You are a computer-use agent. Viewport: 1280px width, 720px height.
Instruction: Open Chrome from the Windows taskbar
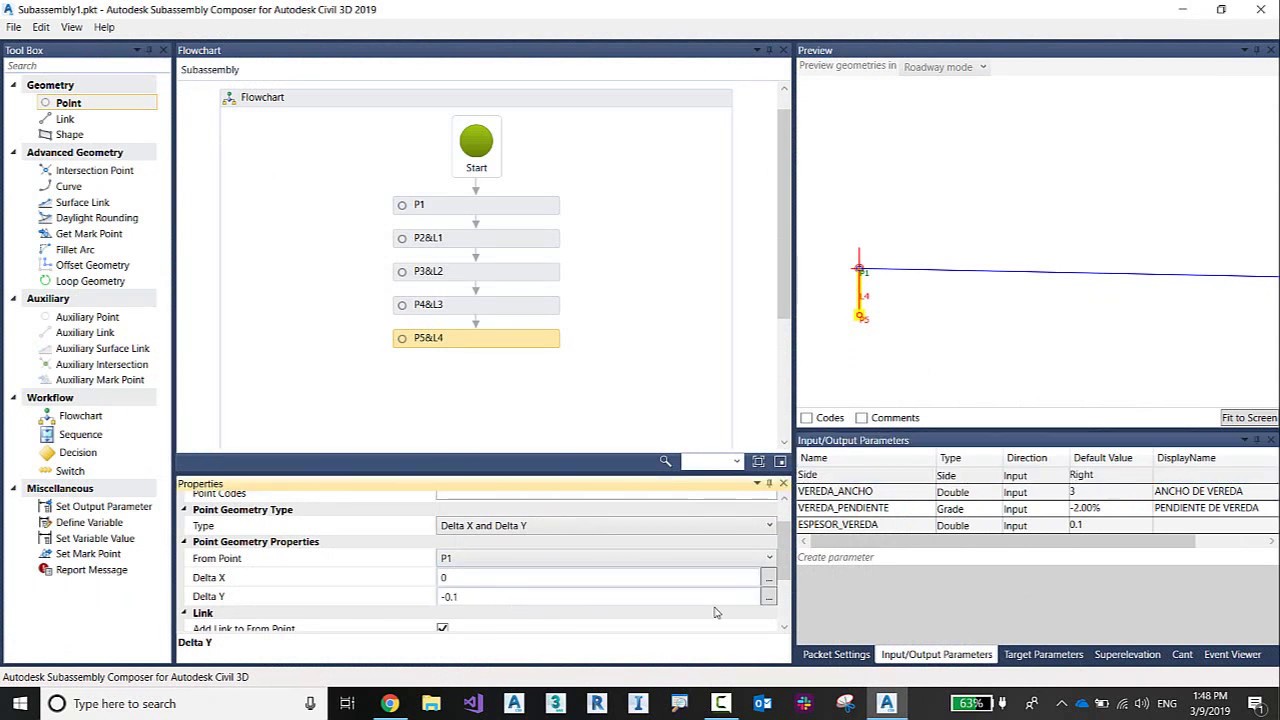(x=389, y=704)
